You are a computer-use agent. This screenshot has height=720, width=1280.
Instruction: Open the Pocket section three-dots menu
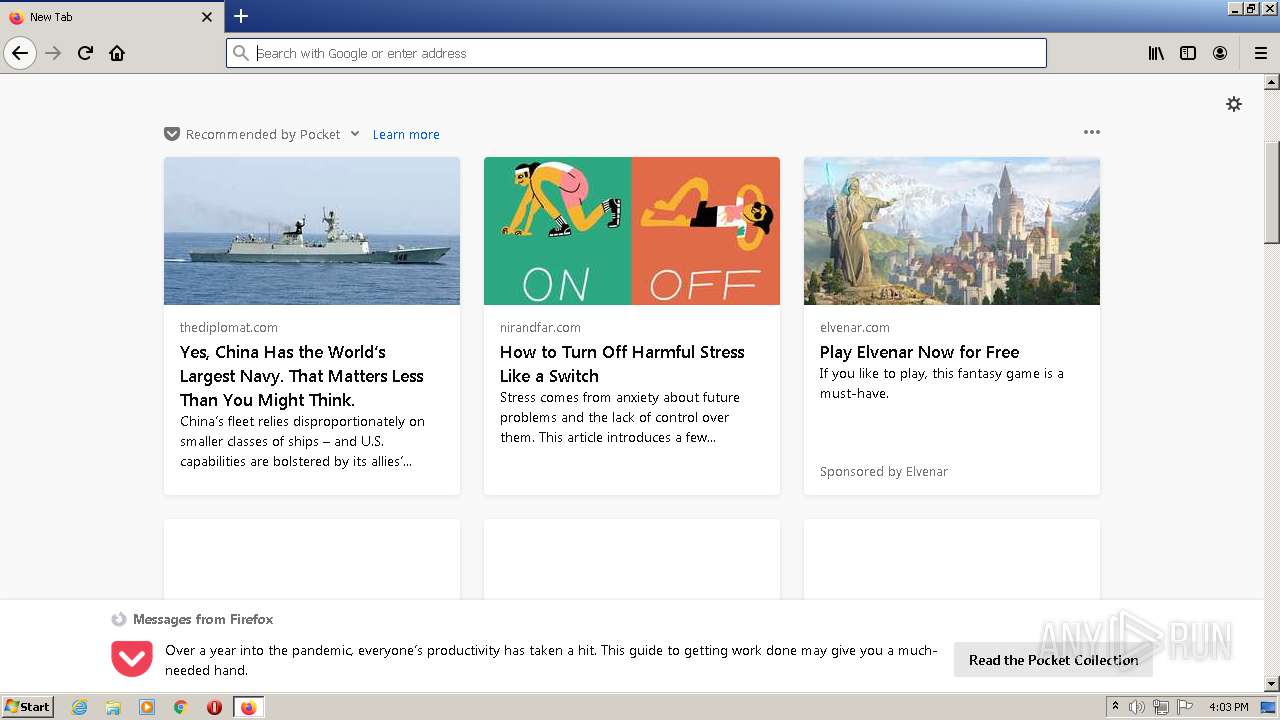1092,132
